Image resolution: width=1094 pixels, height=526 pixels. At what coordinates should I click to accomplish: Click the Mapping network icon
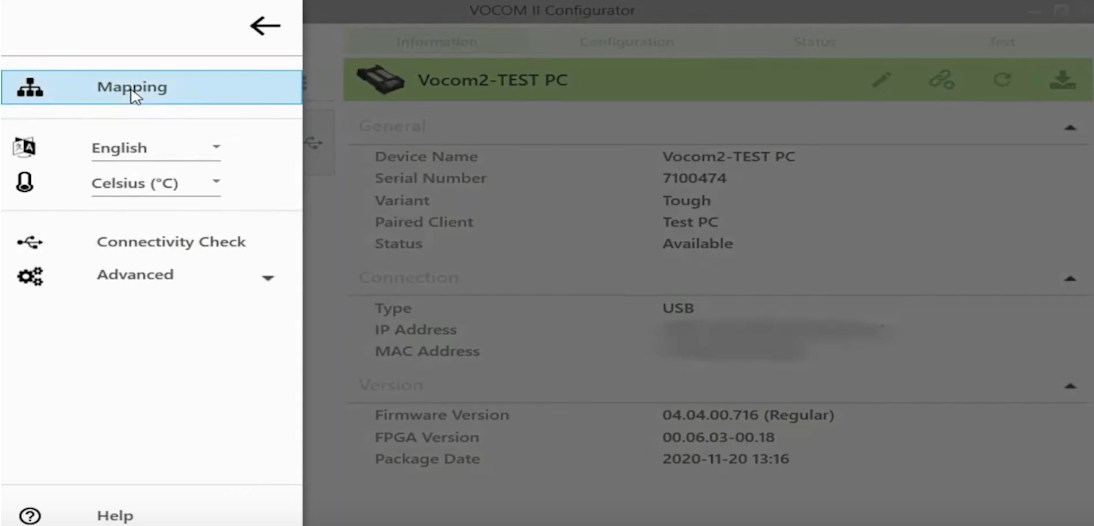30,87
